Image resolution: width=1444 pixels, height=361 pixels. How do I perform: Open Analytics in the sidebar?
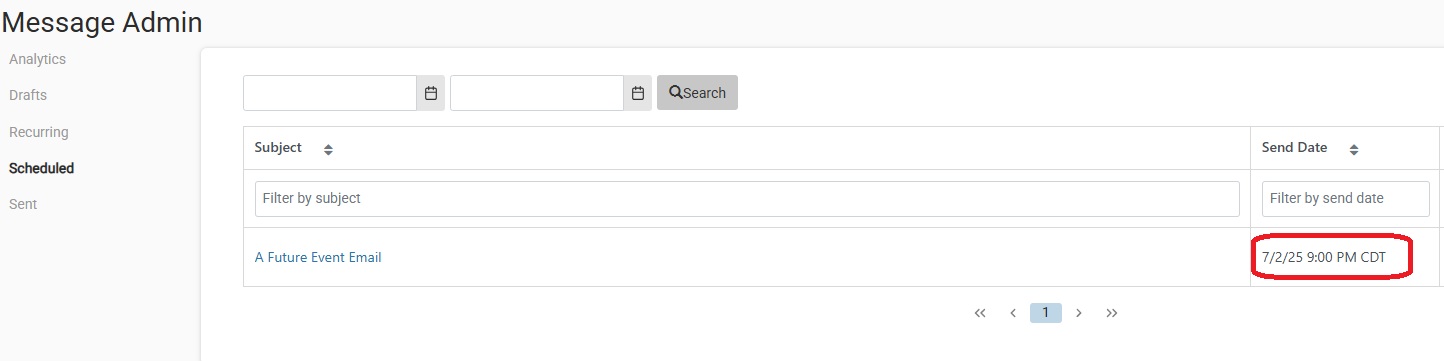click(x=37, y=59)
